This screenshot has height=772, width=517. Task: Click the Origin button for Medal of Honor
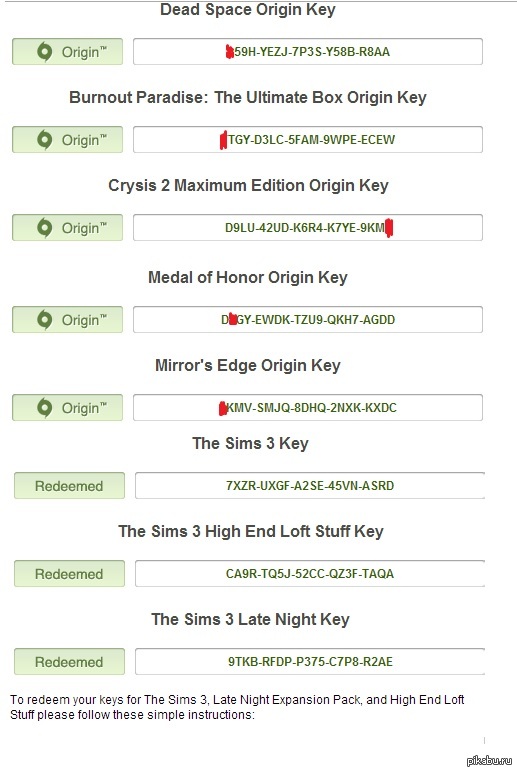pos(67,320)
